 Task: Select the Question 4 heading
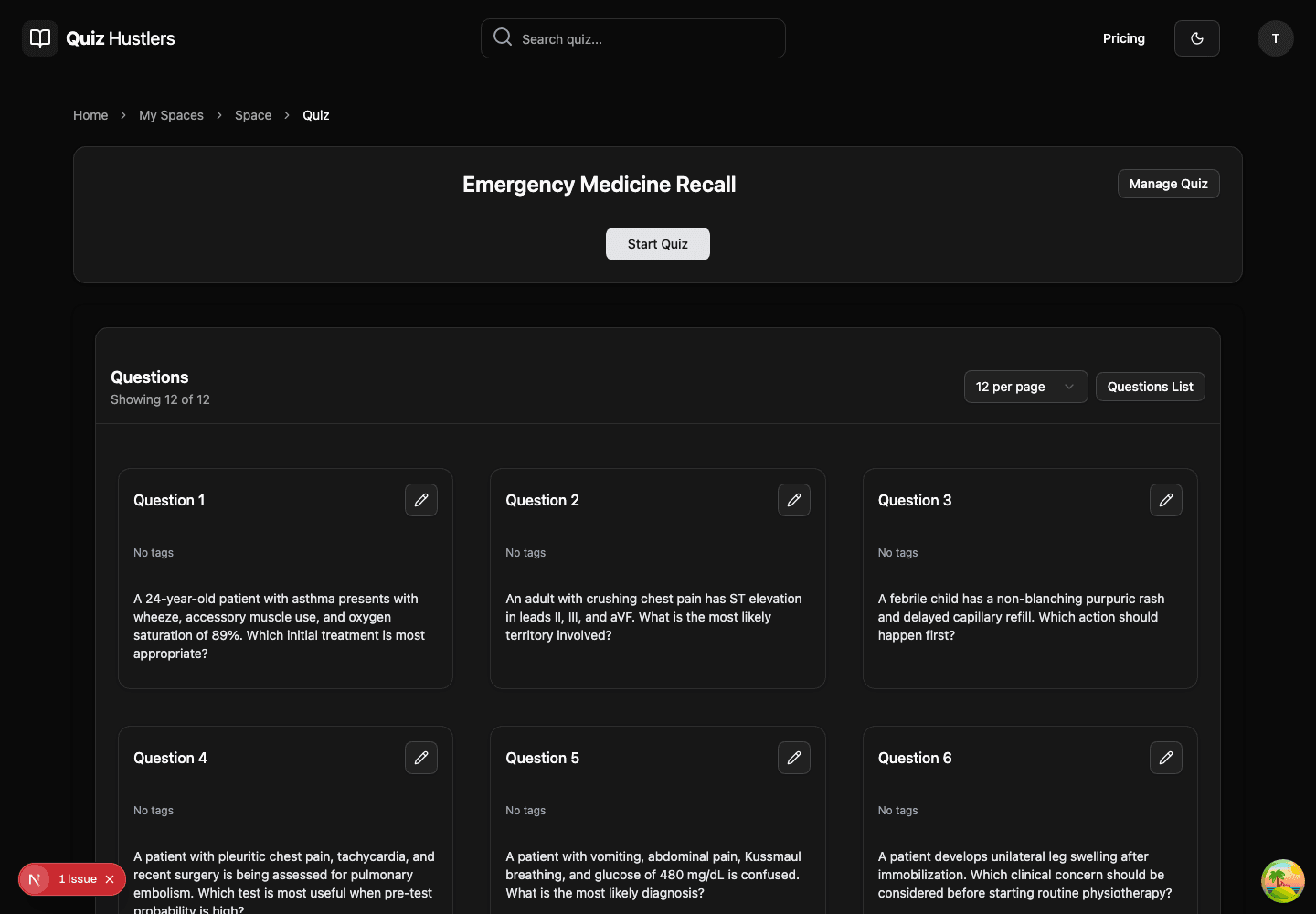(170, 758)
